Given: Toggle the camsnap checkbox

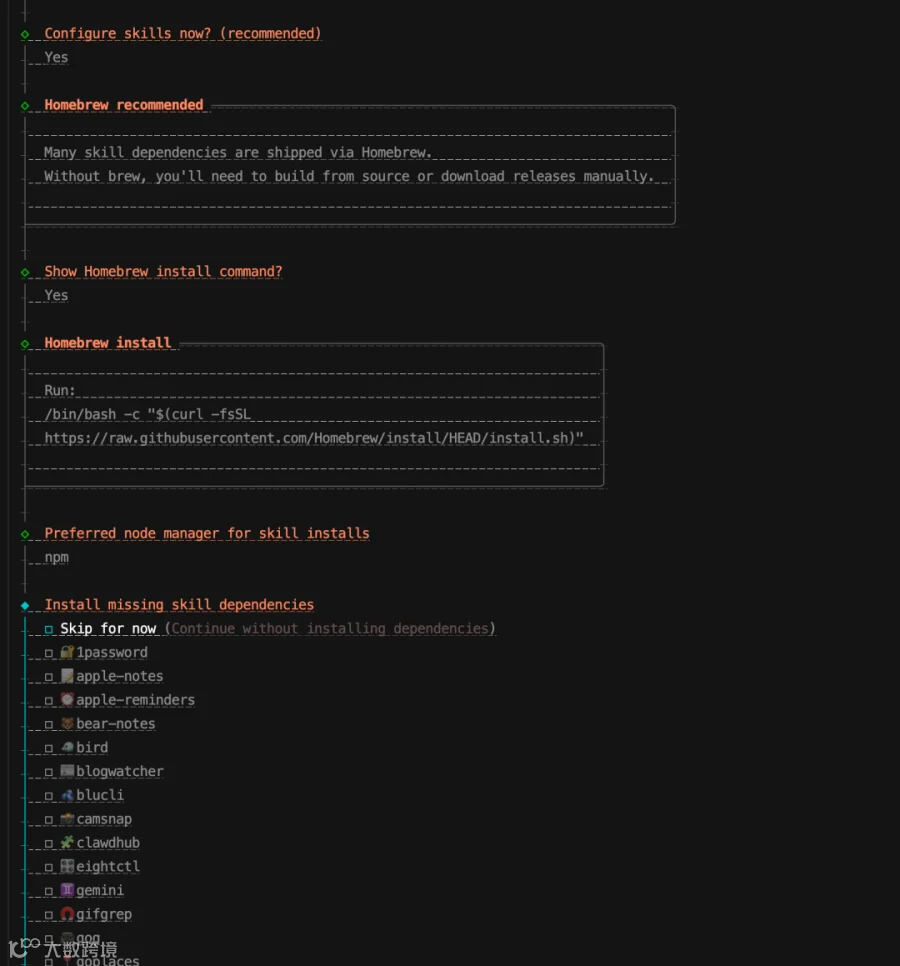Looking at the screenshot, I should tap(49, 820).
